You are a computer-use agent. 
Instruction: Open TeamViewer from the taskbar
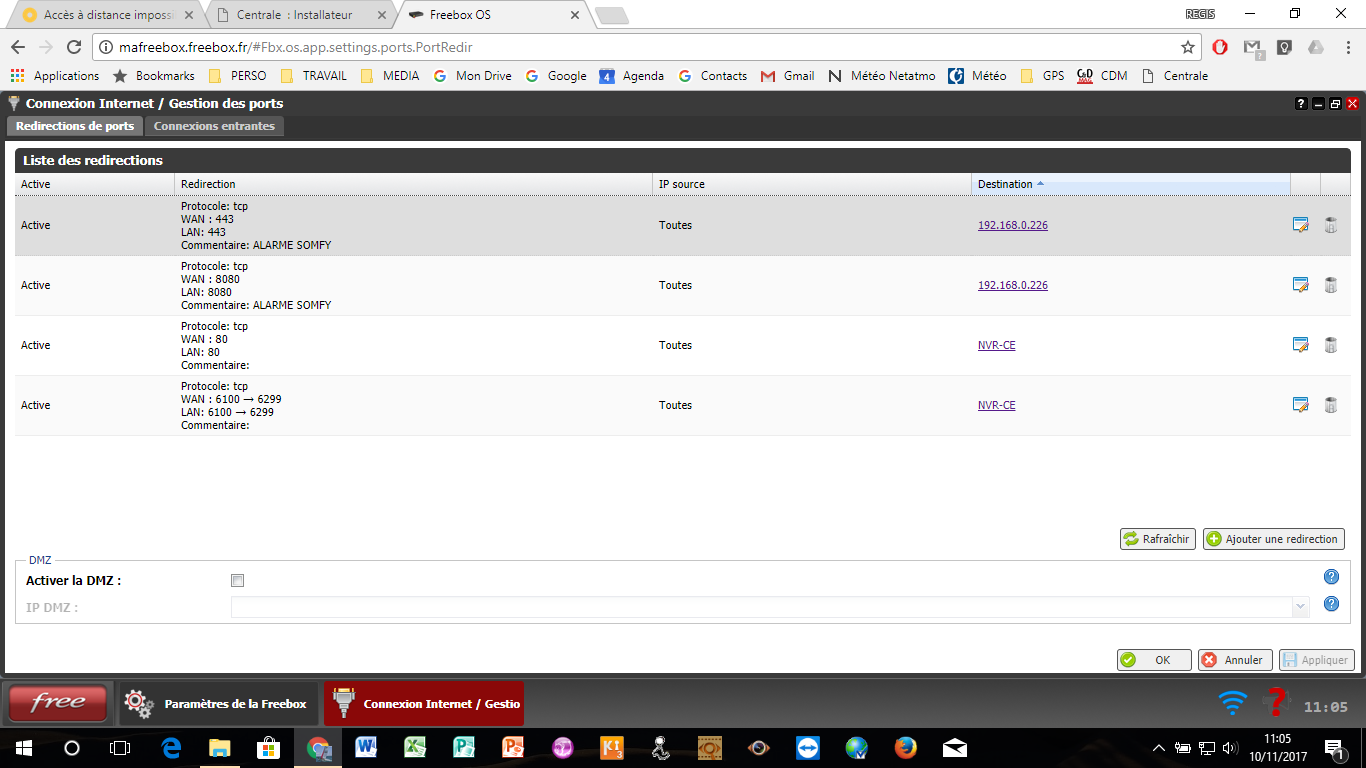pos(807,747)
